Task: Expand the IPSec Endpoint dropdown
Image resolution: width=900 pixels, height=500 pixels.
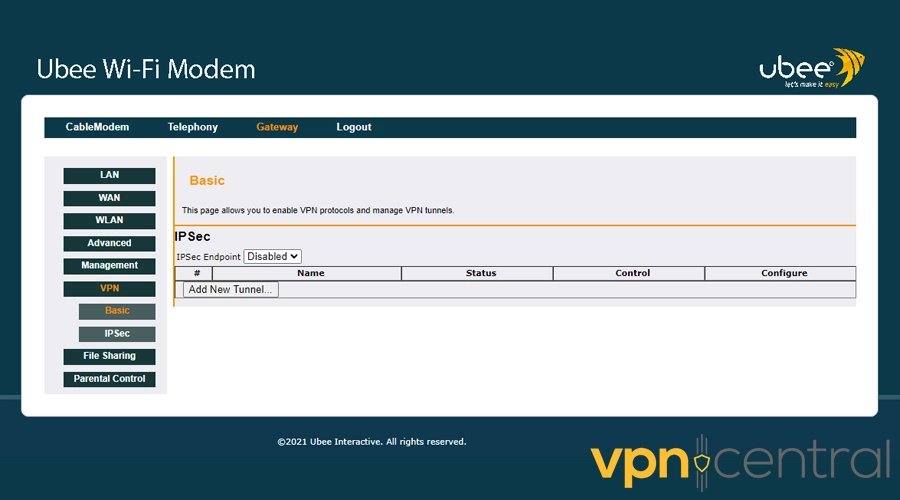Action: tap(272, 257)
